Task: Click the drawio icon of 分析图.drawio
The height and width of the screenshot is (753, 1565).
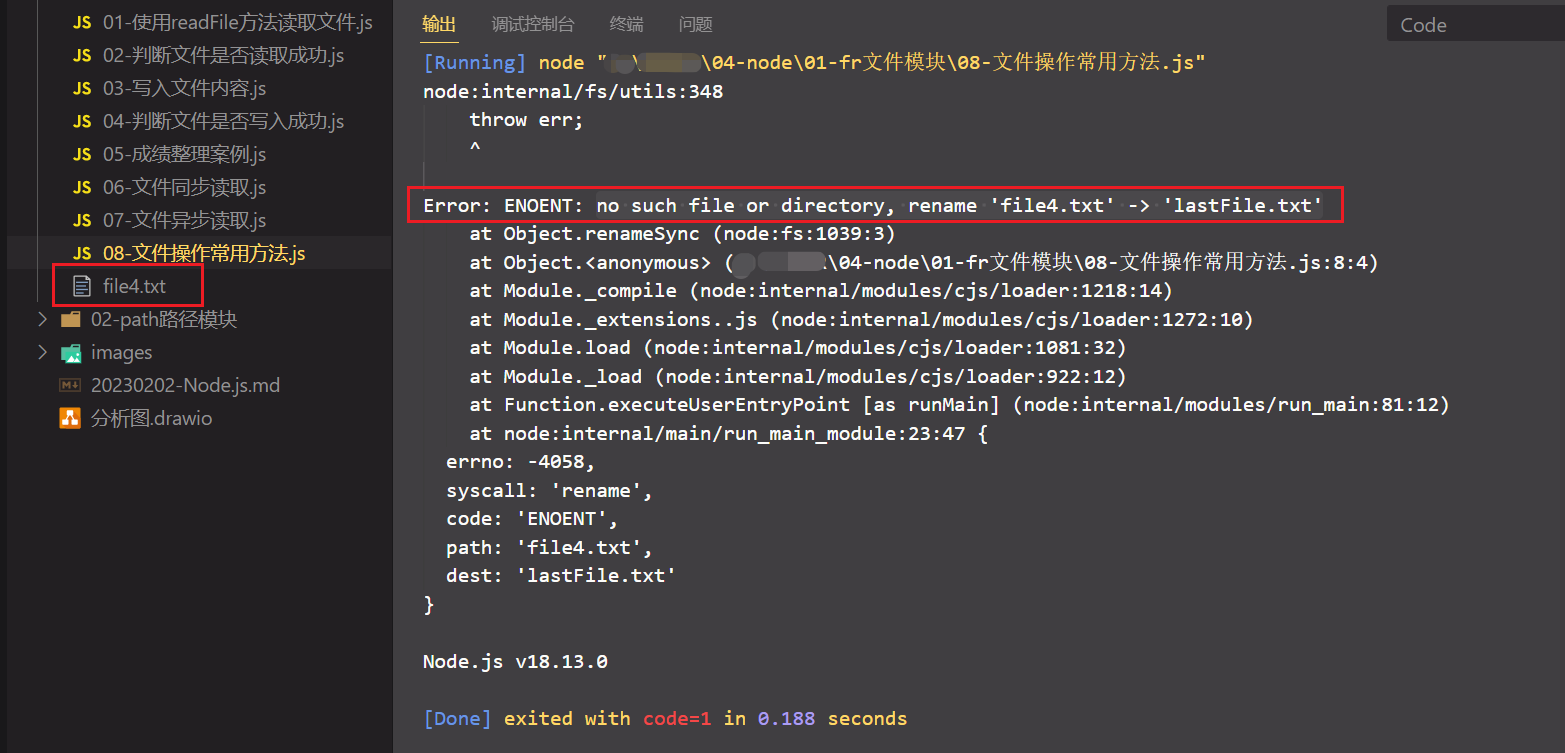Action: (x=70, y=419)
